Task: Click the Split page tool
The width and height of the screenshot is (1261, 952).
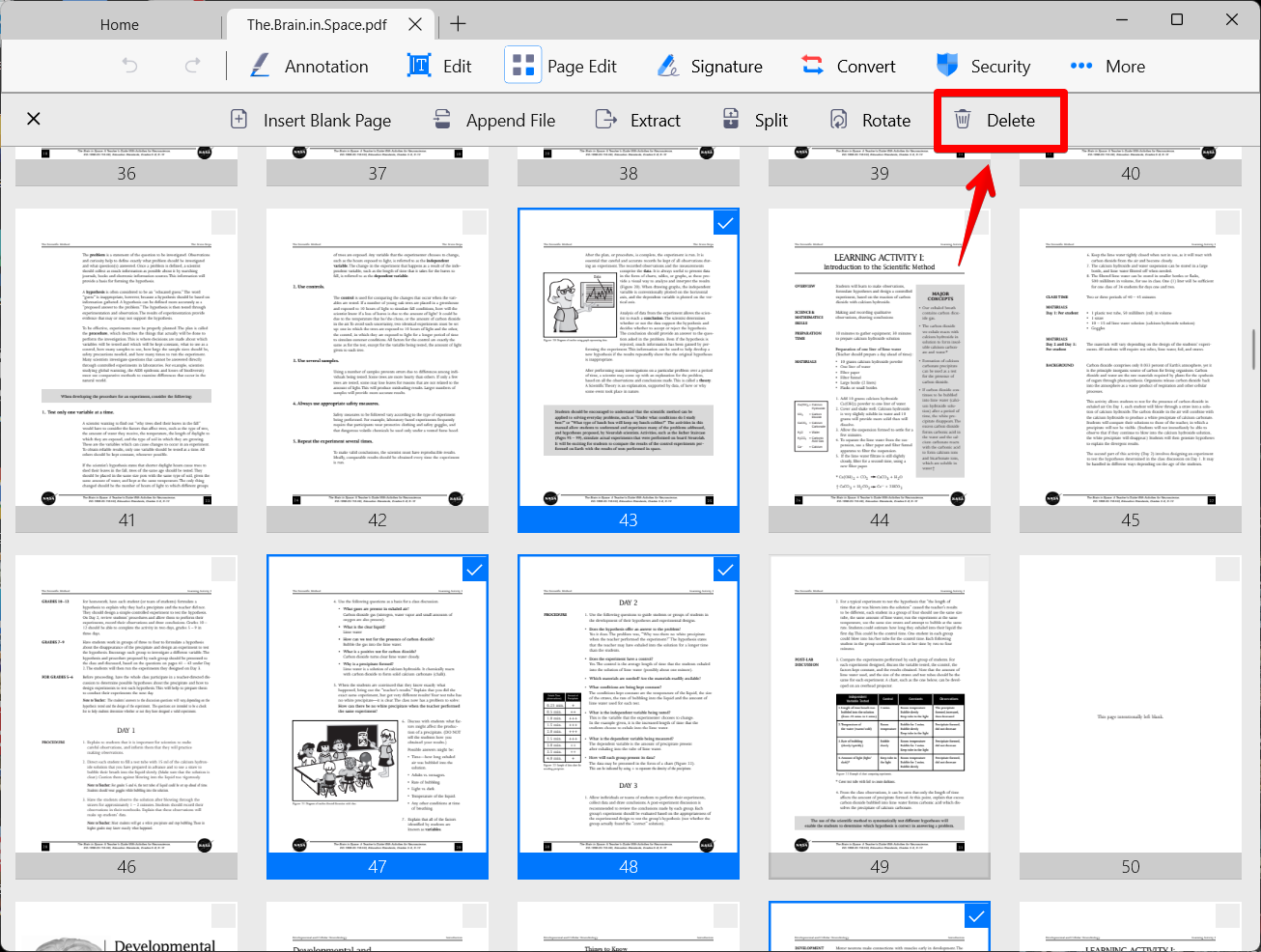Action: [732, 120]
